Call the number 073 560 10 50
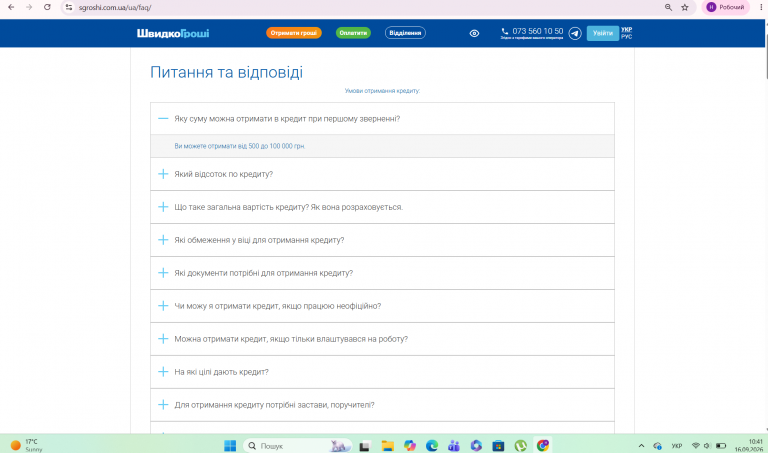The image size is (768, 453). (x=537, y=31)
